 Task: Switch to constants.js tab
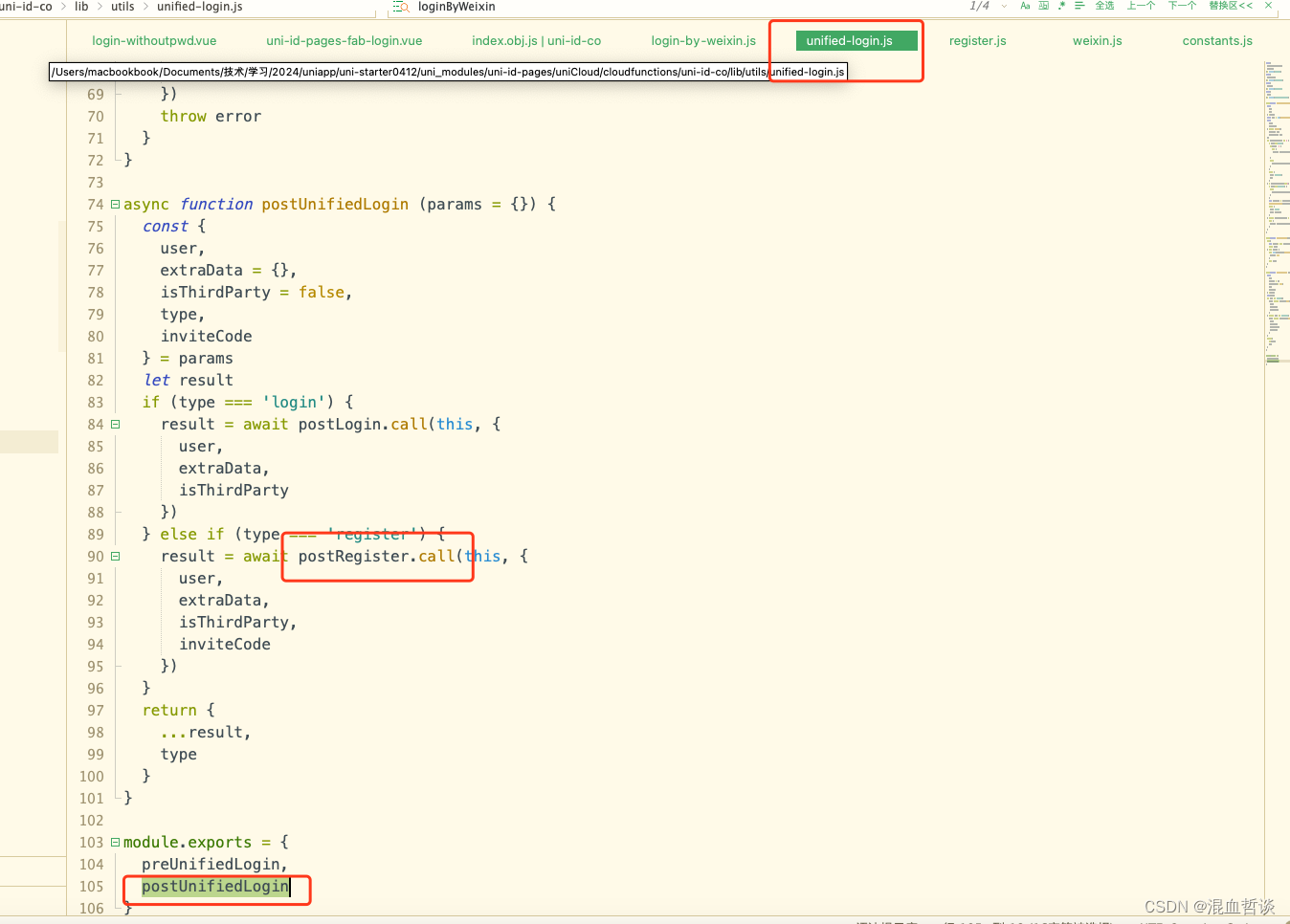[x=1217, y=40]
